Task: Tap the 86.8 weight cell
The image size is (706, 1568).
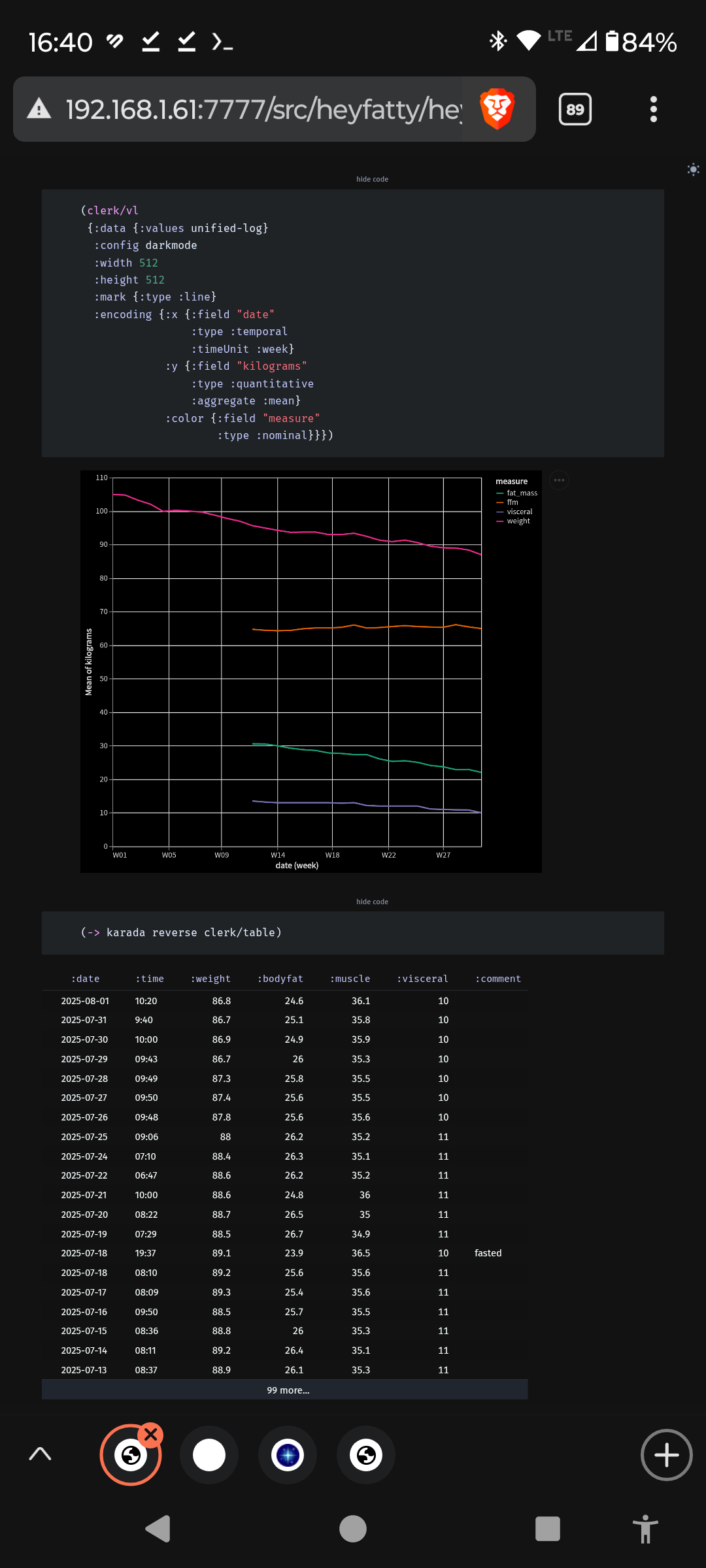Action: (x=222, y=1001)
